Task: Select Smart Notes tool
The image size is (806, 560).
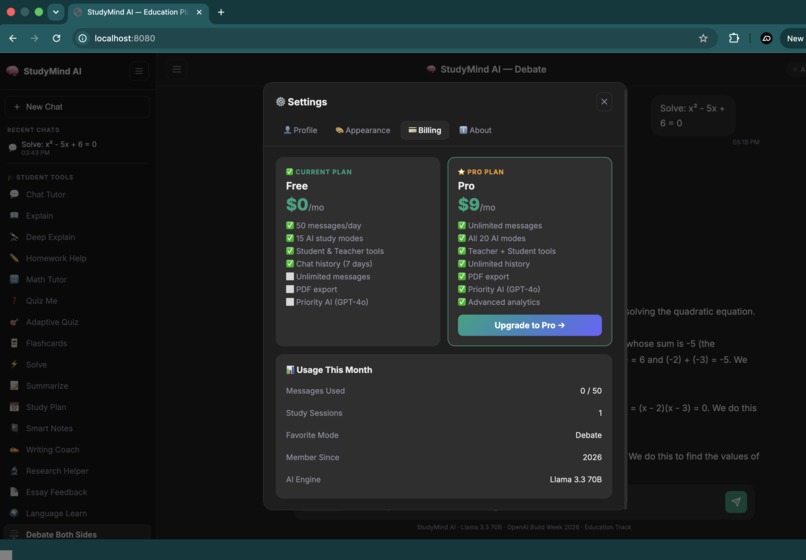Action: pos(77,428)
